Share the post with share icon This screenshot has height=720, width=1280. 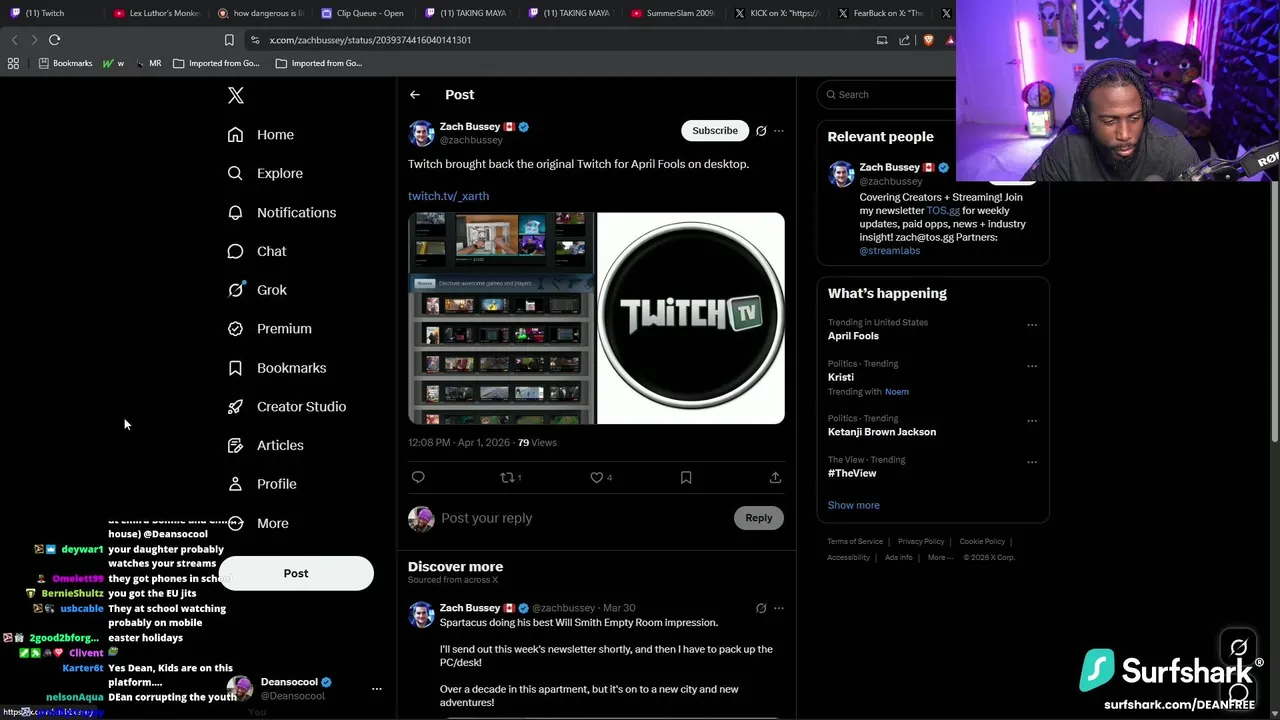pos(775,477)
